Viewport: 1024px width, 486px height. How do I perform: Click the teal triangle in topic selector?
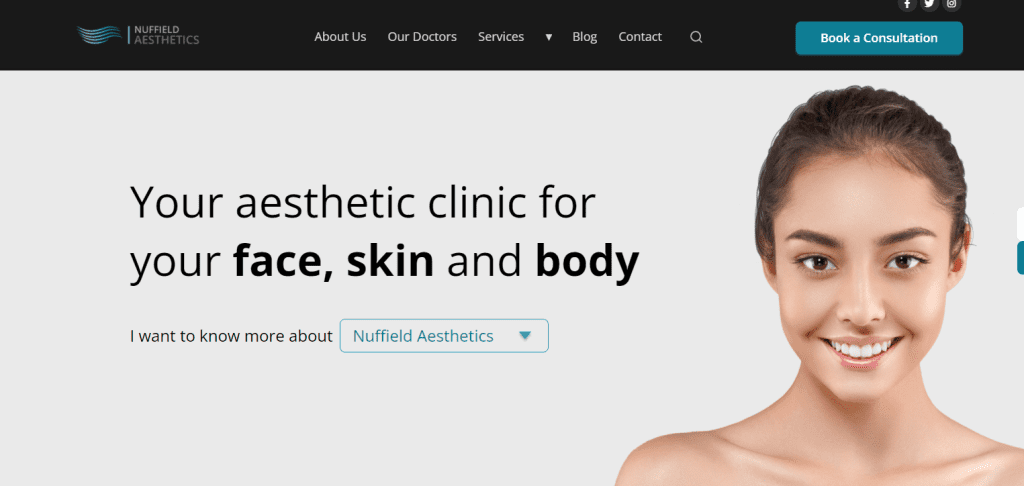click(525, 336)
